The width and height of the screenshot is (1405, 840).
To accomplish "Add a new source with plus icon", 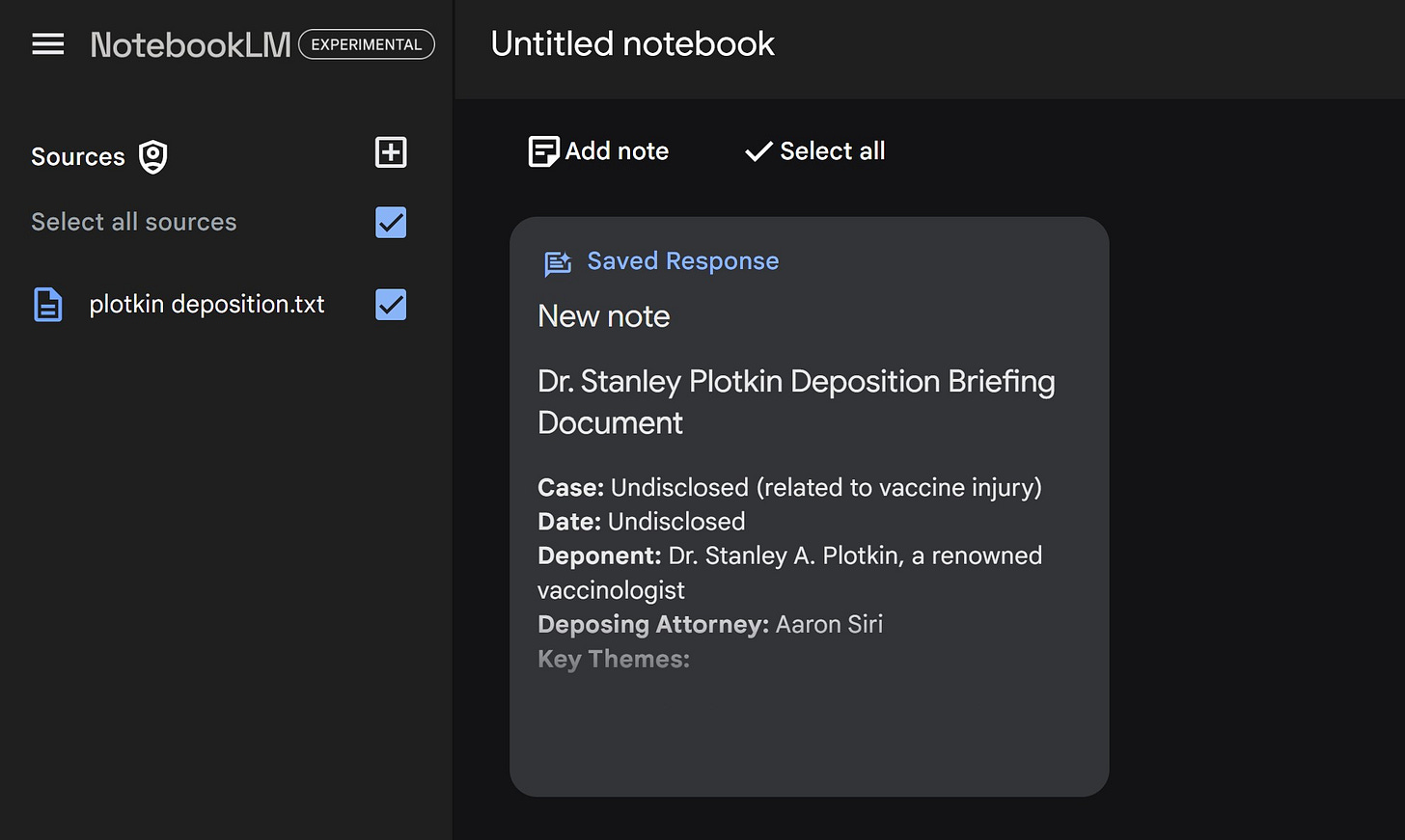I will pos(391,152).
